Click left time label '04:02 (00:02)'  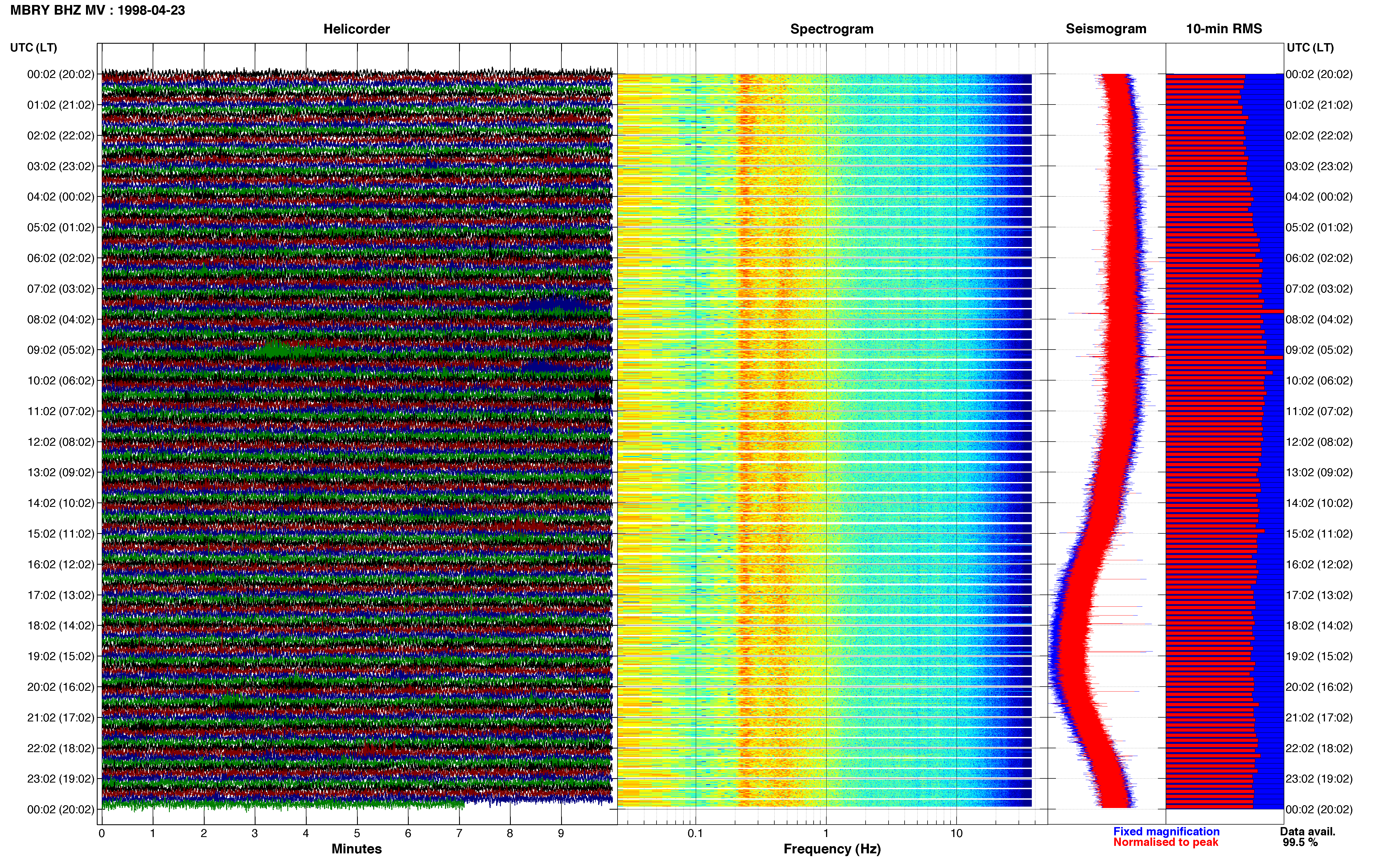click(61, 197)
